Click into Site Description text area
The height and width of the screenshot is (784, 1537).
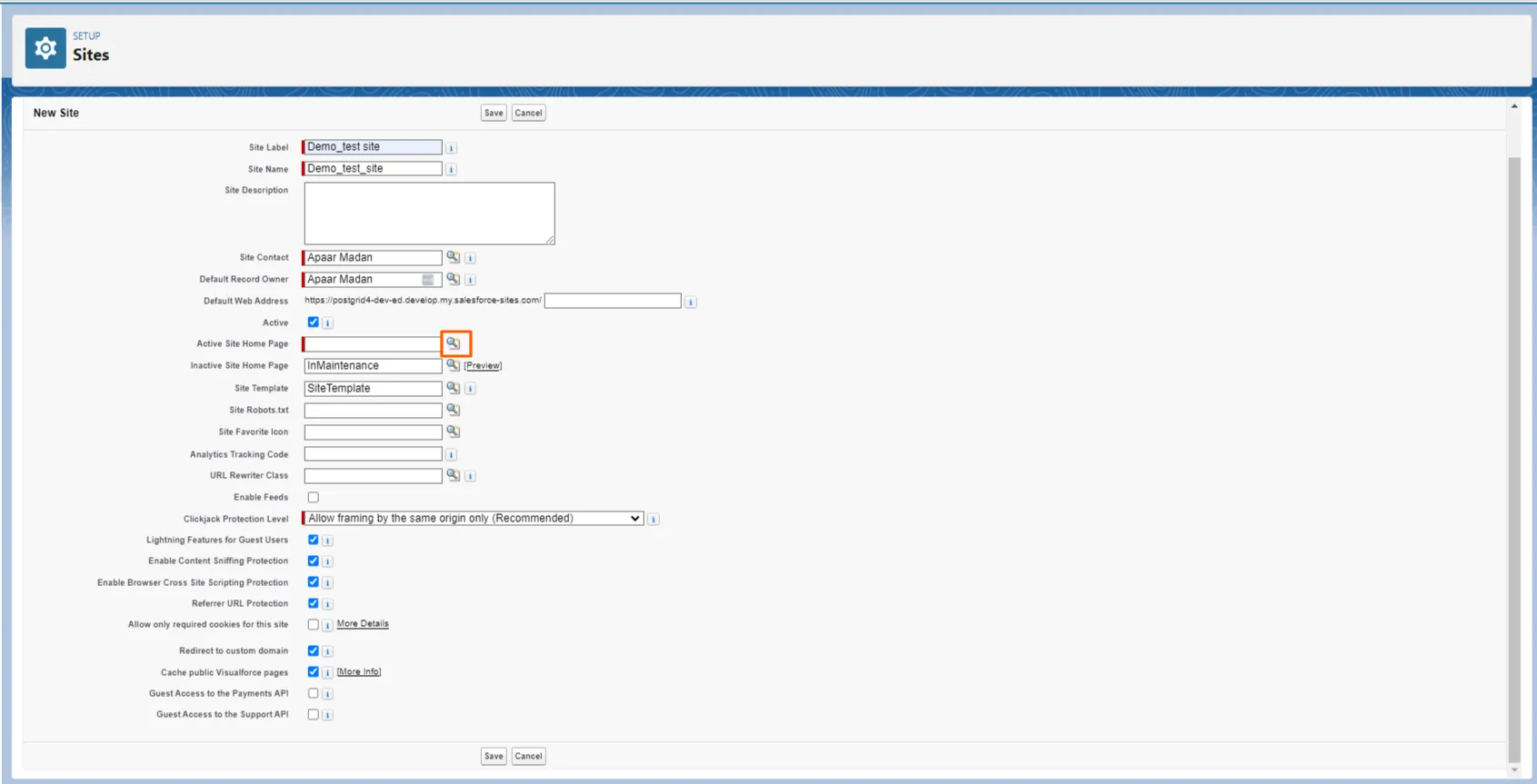point(429,213)
